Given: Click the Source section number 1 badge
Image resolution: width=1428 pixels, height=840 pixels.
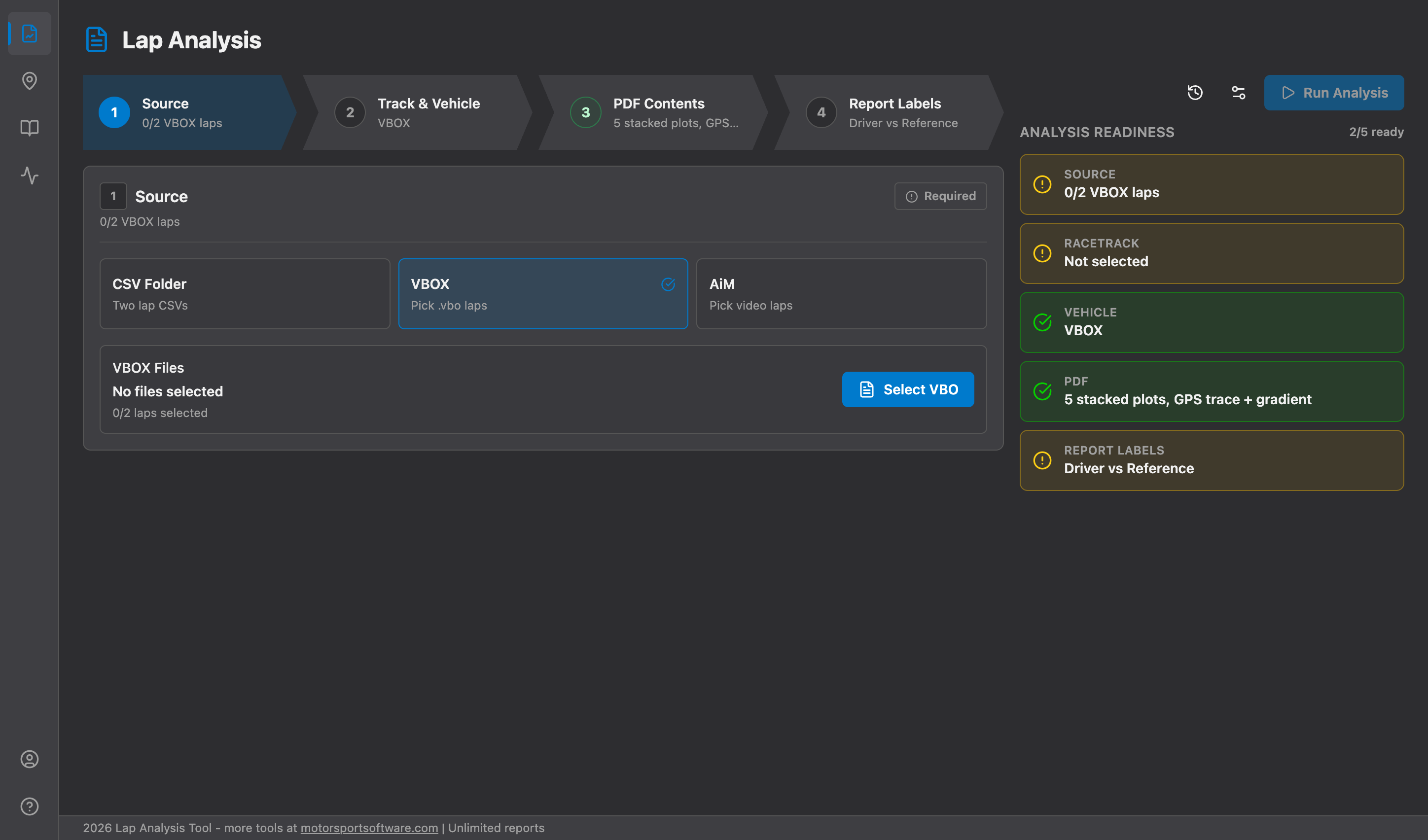Looking at the screenshot, I should click(113, 196).
